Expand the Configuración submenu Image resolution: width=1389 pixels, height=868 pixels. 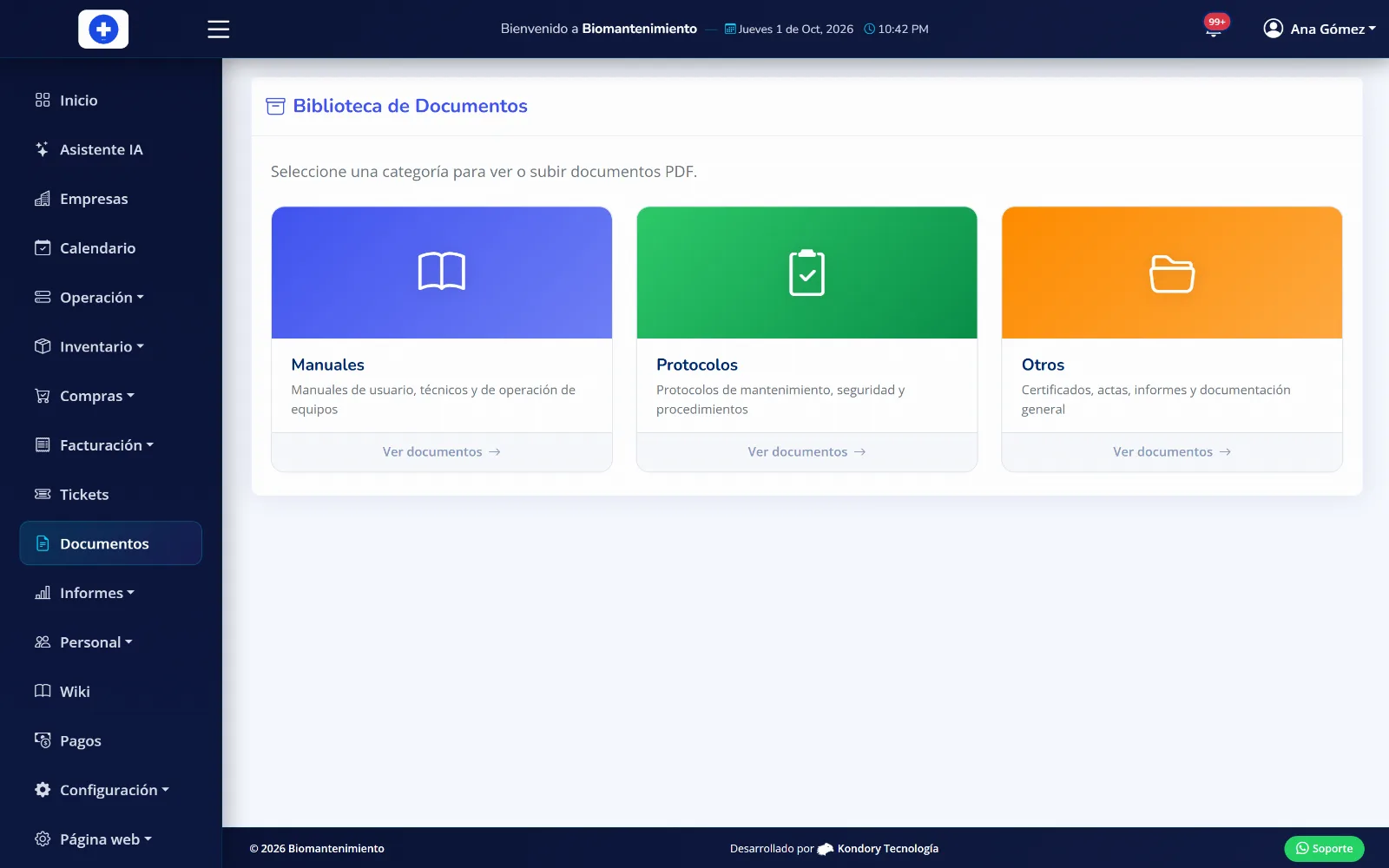pos(111,790)
